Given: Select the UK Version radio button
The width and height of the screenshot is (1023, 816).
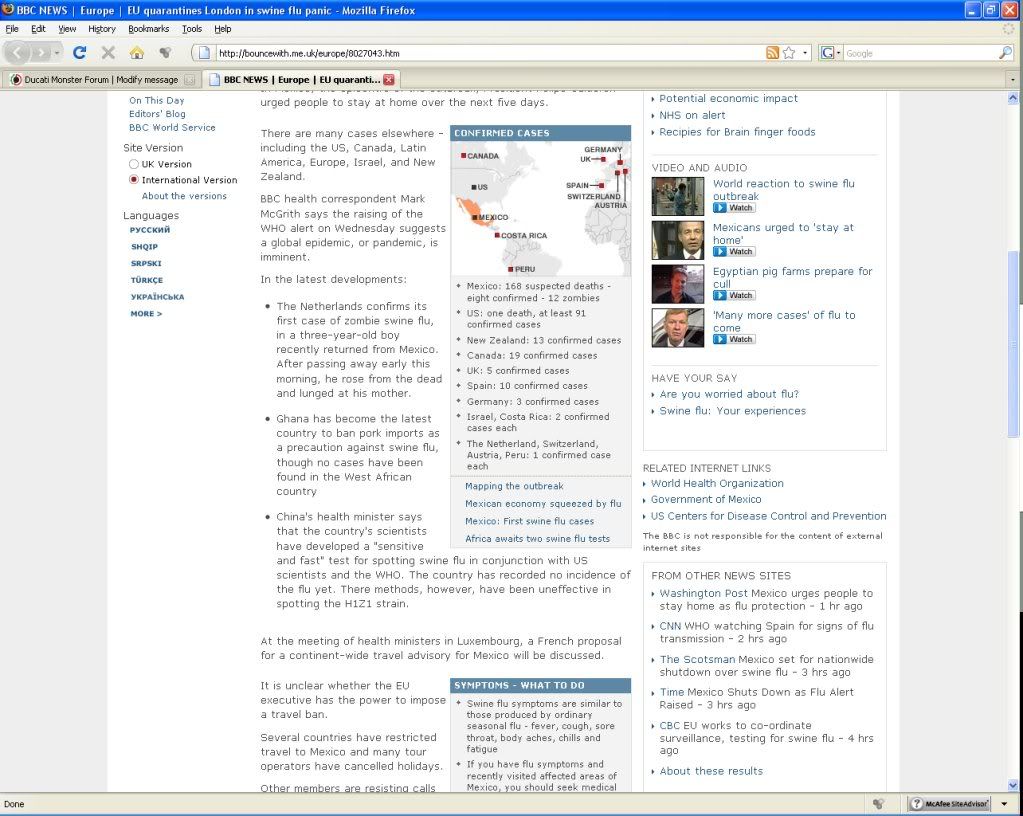Looking at the screenshot, I should pos(134,164).
